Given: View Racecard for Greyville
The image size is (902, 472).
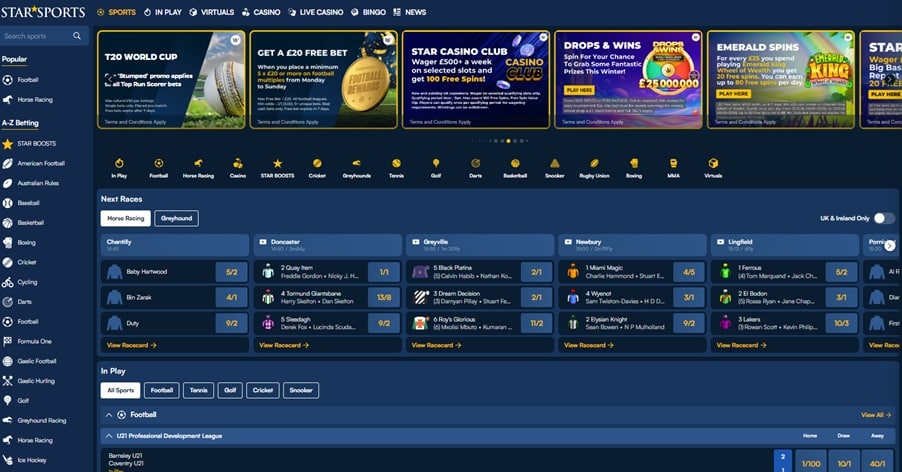Looking at the screenshot, I should point(437,346).
